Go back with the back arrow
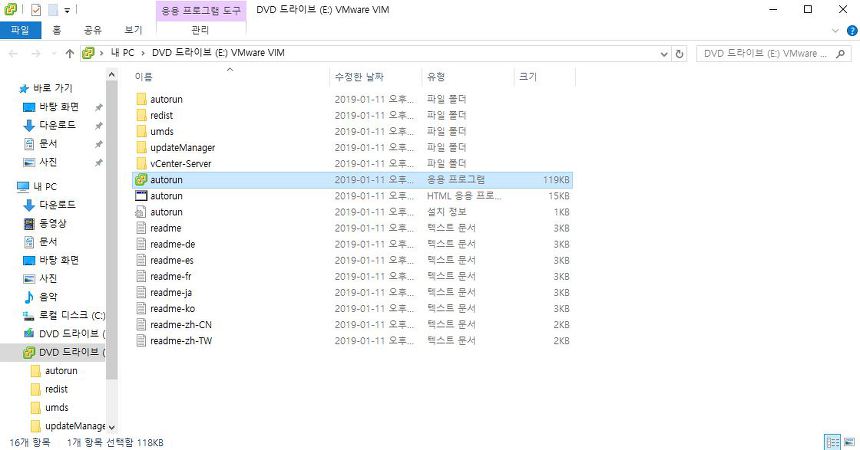860x450 pixels. pyautogui.click(x=14, y=53)
